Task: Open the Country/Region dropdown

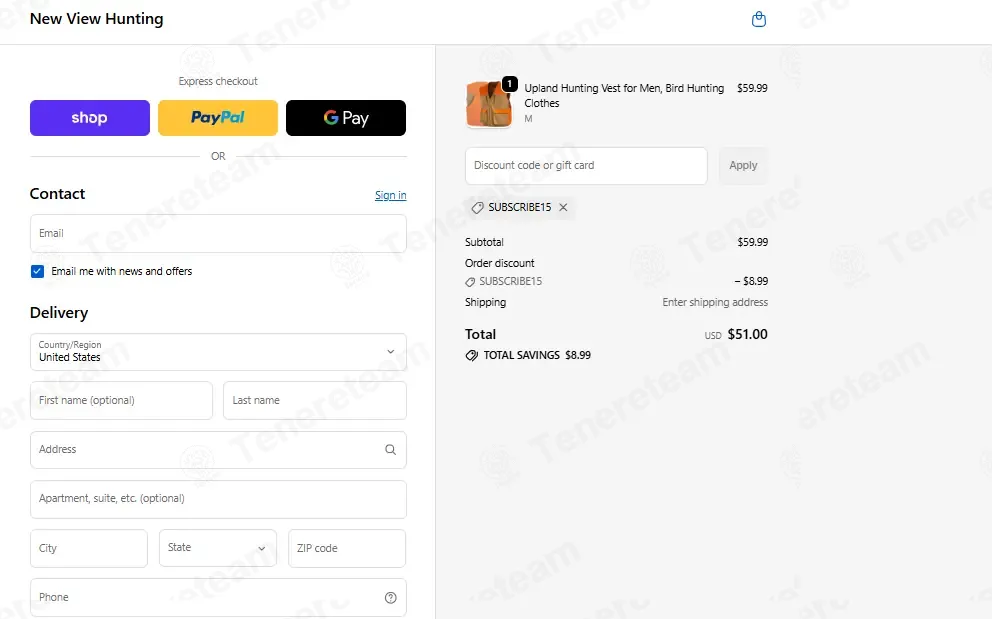Action: pos(218,352)
